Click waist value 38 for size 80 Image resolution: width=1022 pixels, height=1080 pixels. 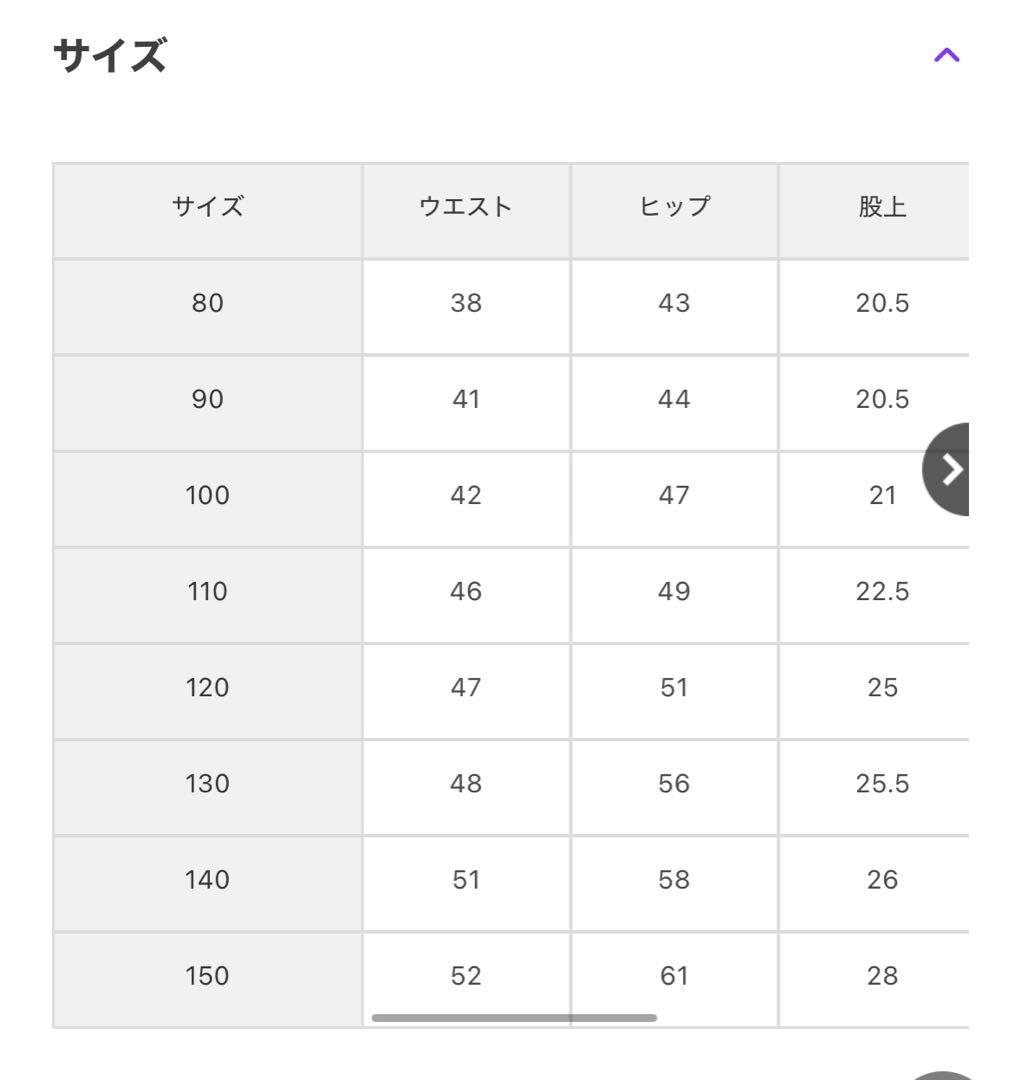[x=466, y=303]
